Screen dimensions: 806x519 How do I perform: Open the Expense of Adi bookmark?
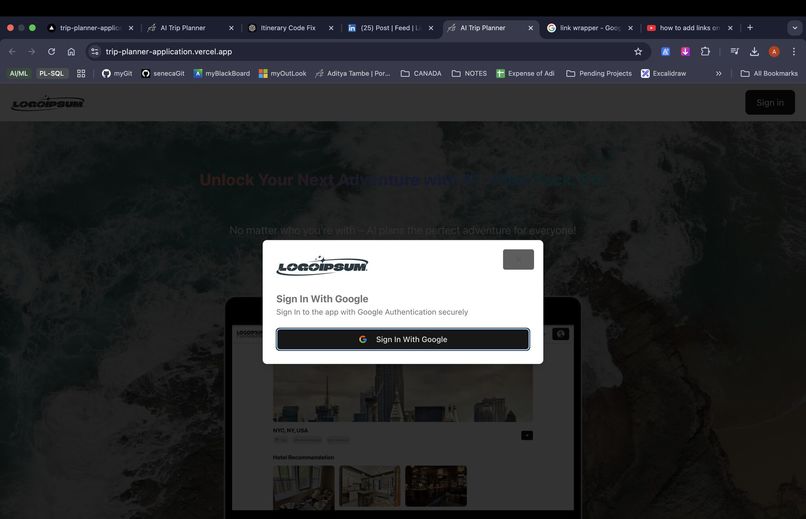[x=525, y=73]
